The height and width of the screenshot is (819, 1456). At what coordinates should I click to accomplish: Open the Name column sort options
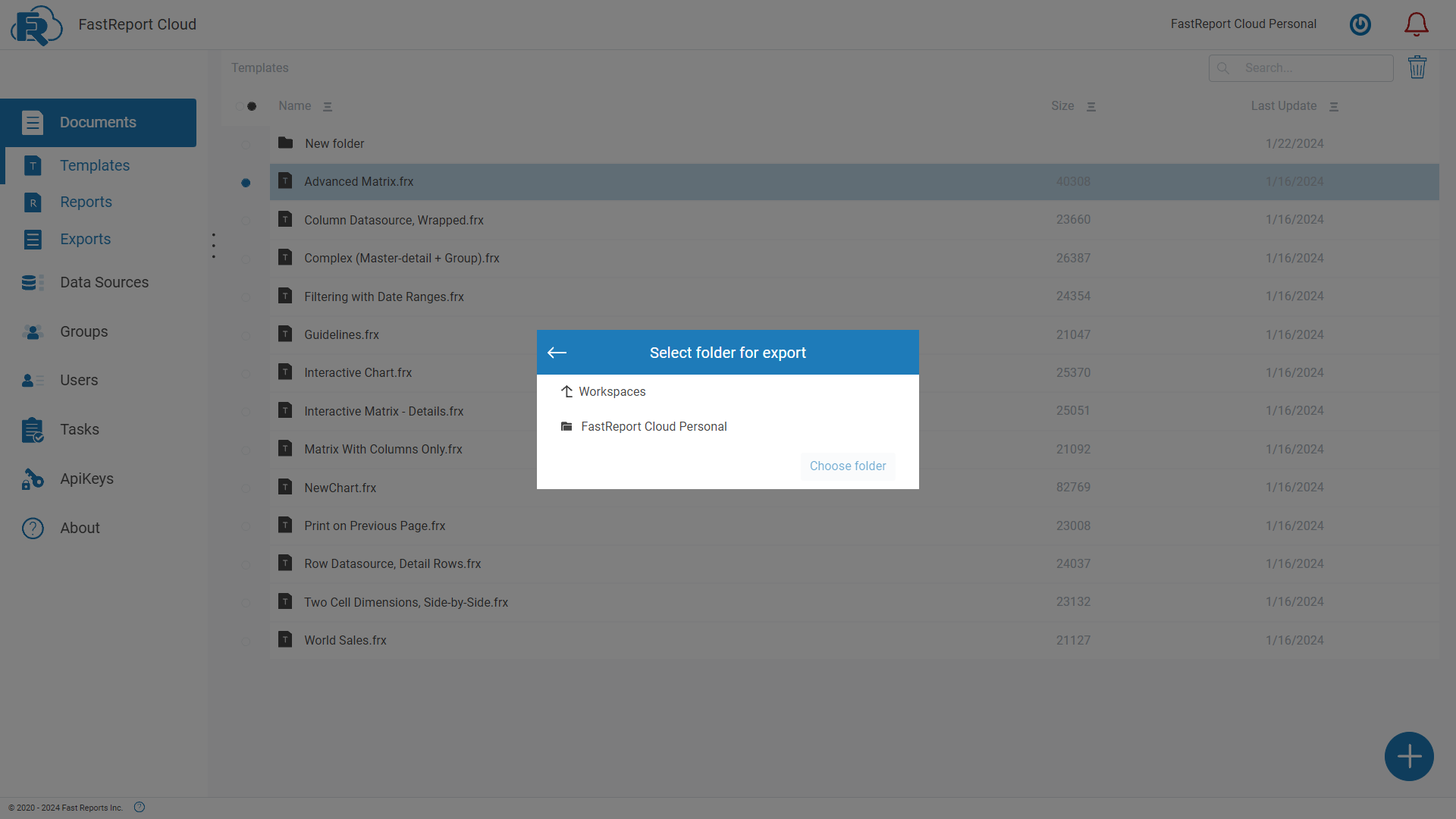click(328, 106)
